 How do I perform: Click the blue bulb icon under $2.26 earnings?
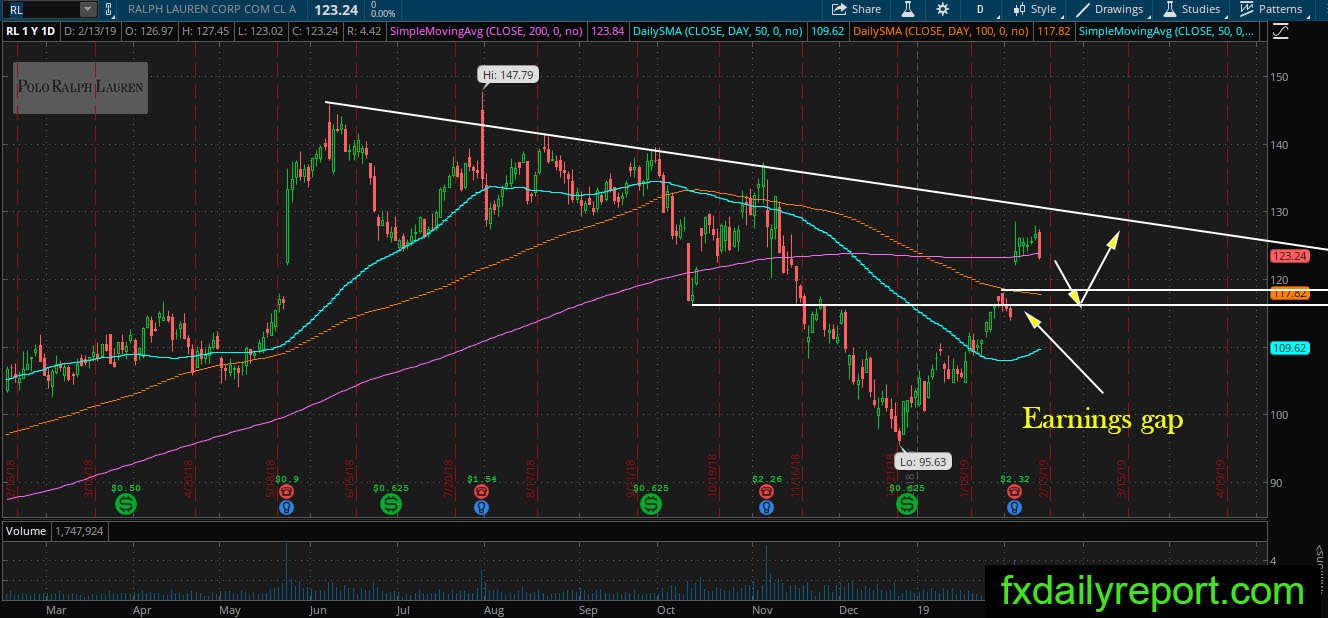point(766,507)
